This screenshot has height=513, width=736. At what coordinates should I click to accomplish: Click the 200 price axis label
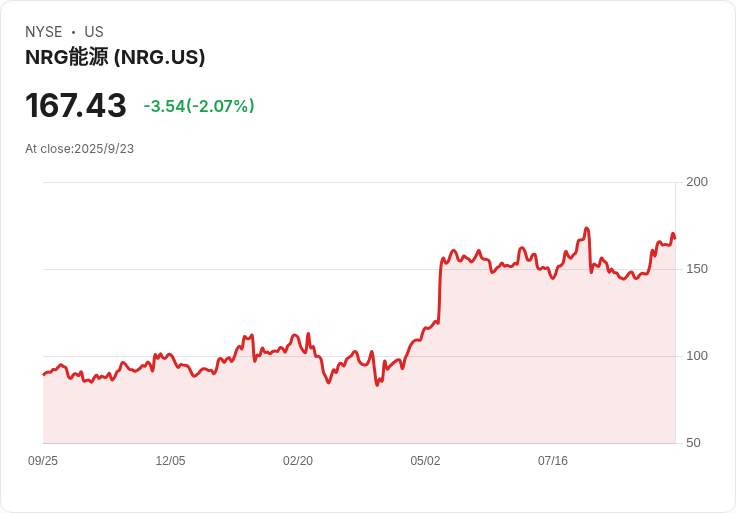(697, 182)
